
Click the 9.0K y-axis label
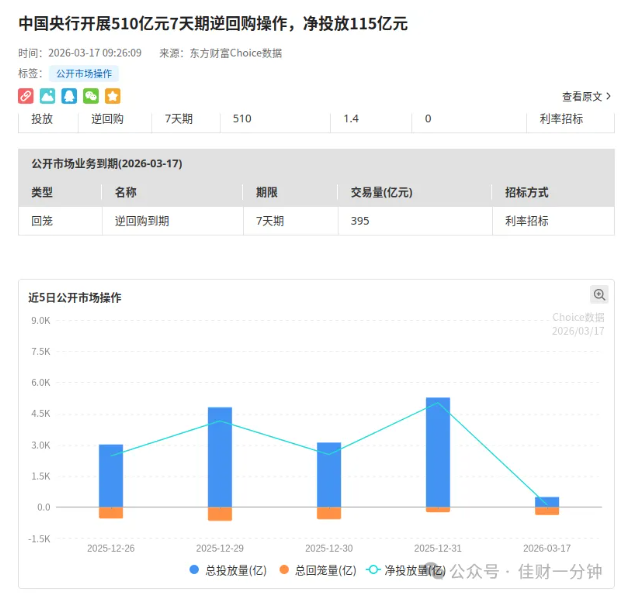[x=41, y=321]
